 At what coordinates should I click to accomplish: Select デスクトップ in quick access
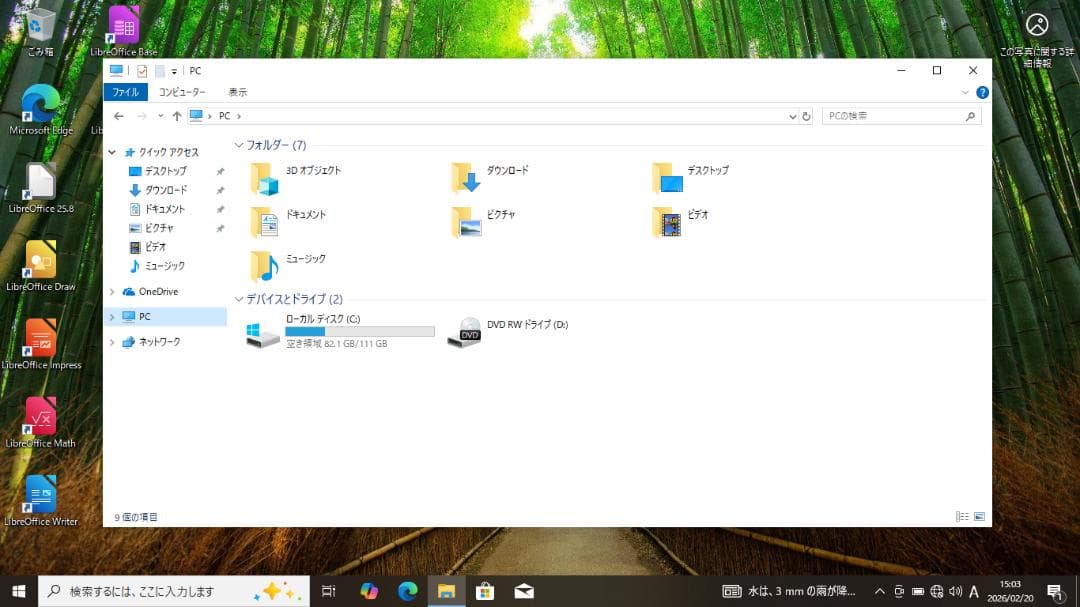click(x=165, y=171)
